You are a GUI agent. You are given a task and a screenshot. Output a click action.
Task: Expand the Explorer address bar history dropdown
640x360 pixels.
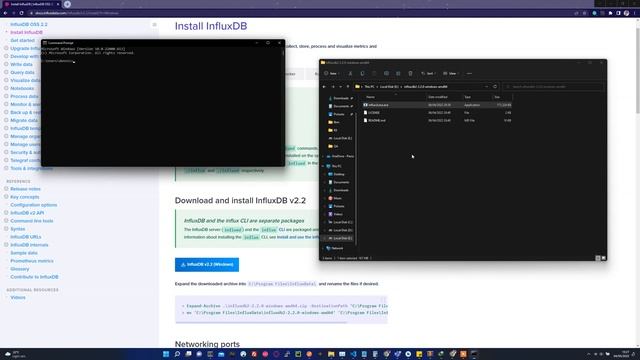coord(487,87)
